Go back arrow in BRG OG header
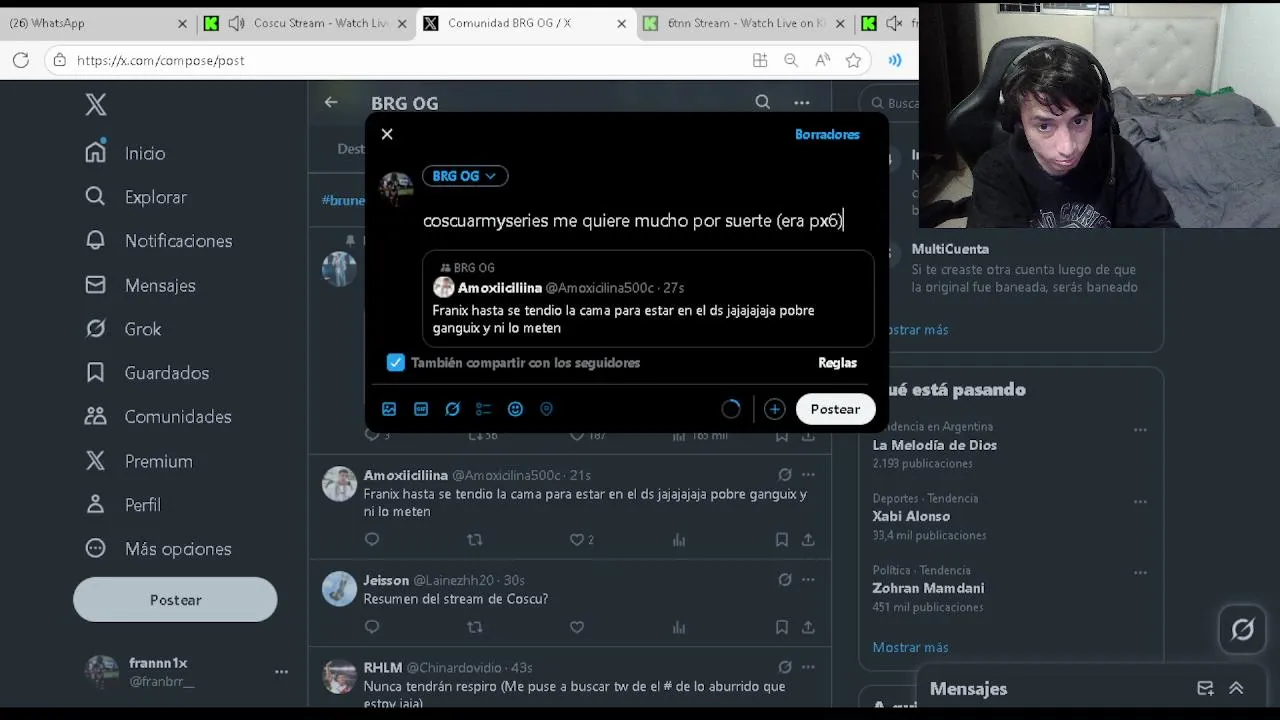 tap(331, 102)
